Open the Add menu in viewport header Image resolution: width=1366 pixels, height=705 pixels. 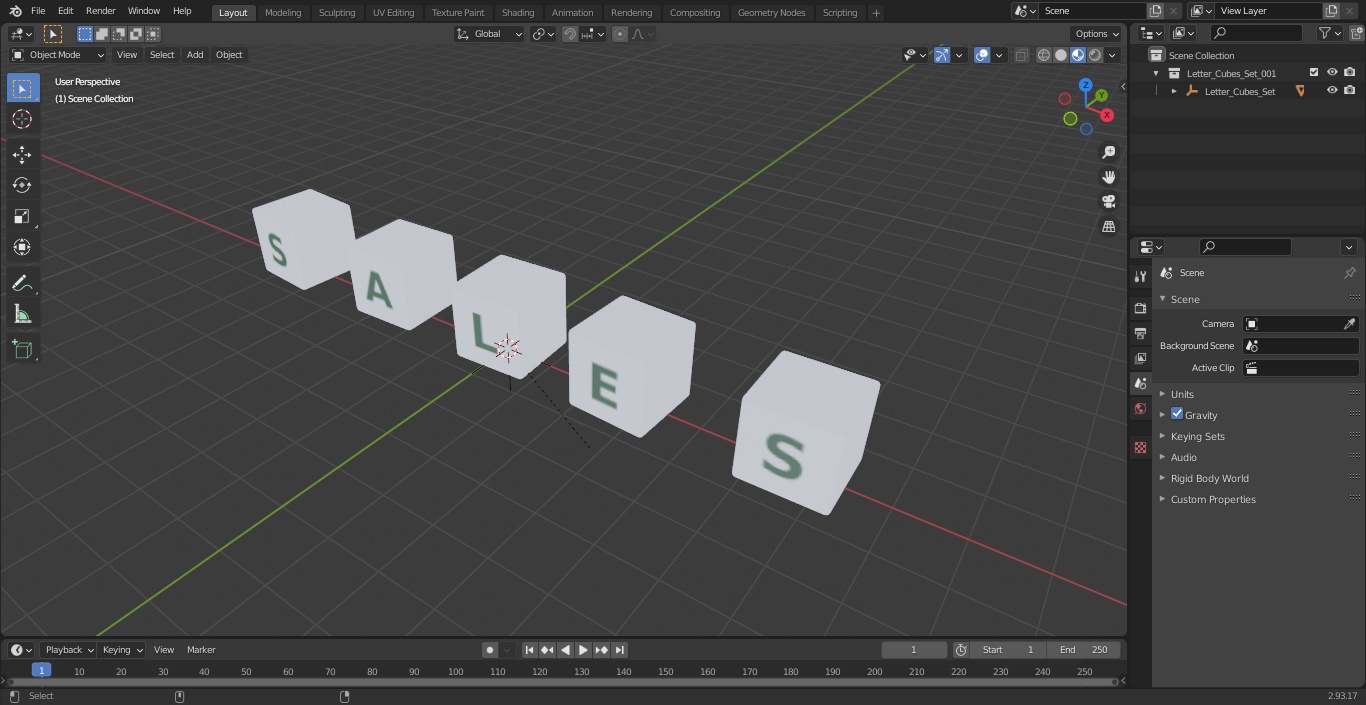(195, 55)
